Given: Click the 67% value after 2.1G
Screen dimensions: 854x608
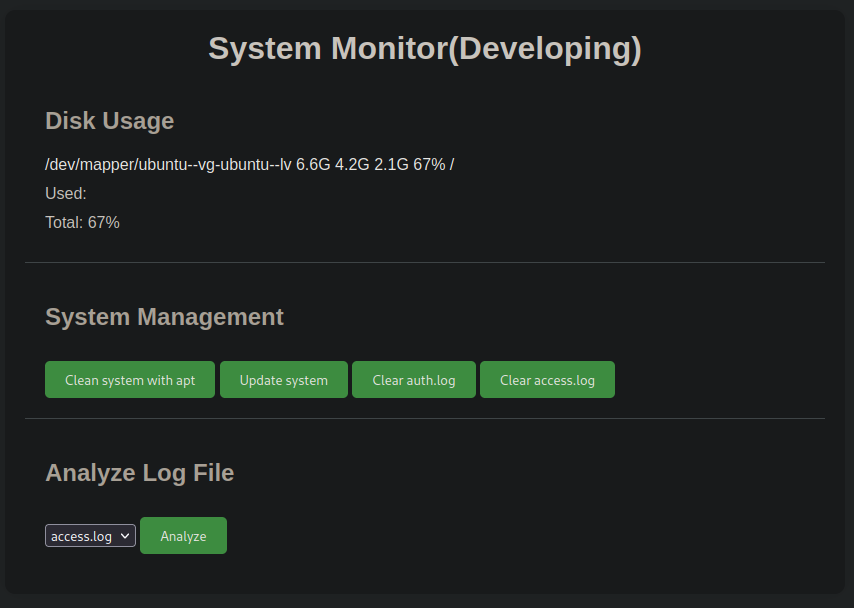Looking at the screenshot, I should point(429,164).
